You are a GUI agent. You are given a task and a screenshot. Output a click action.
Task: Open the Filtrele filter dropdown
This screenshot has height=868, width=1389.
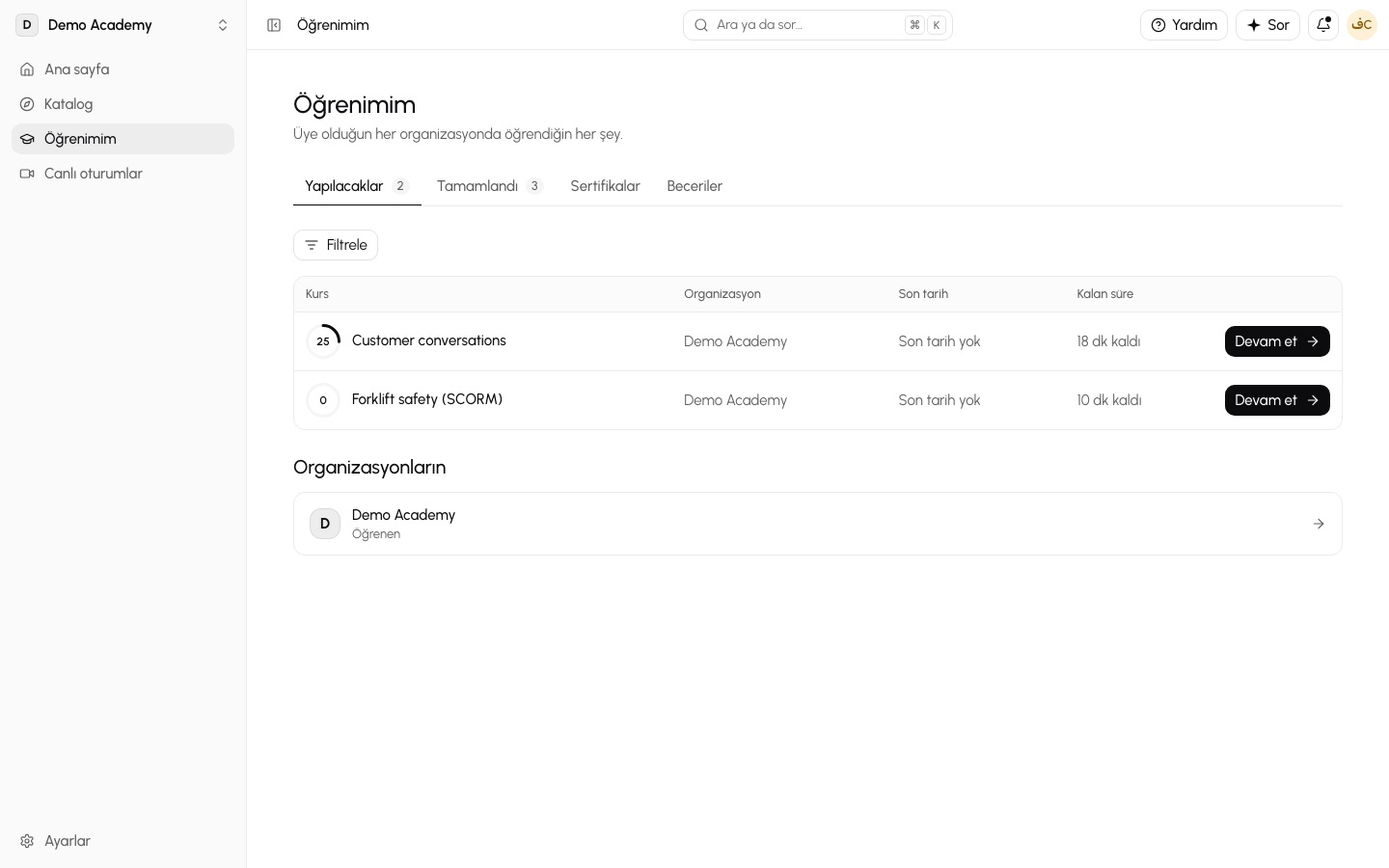point(336,245)
